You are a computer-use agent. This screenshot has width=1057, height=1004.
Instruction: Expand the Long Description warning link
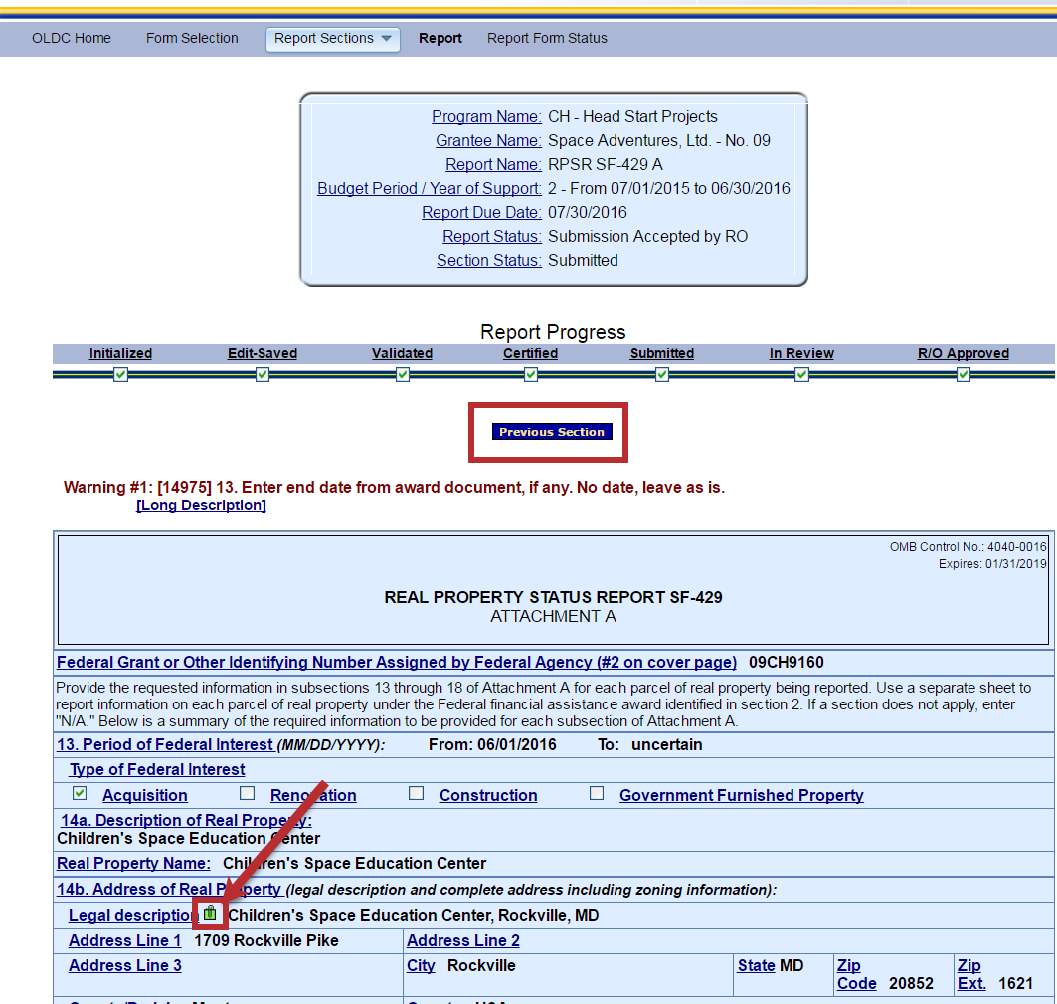click(200, 506)
